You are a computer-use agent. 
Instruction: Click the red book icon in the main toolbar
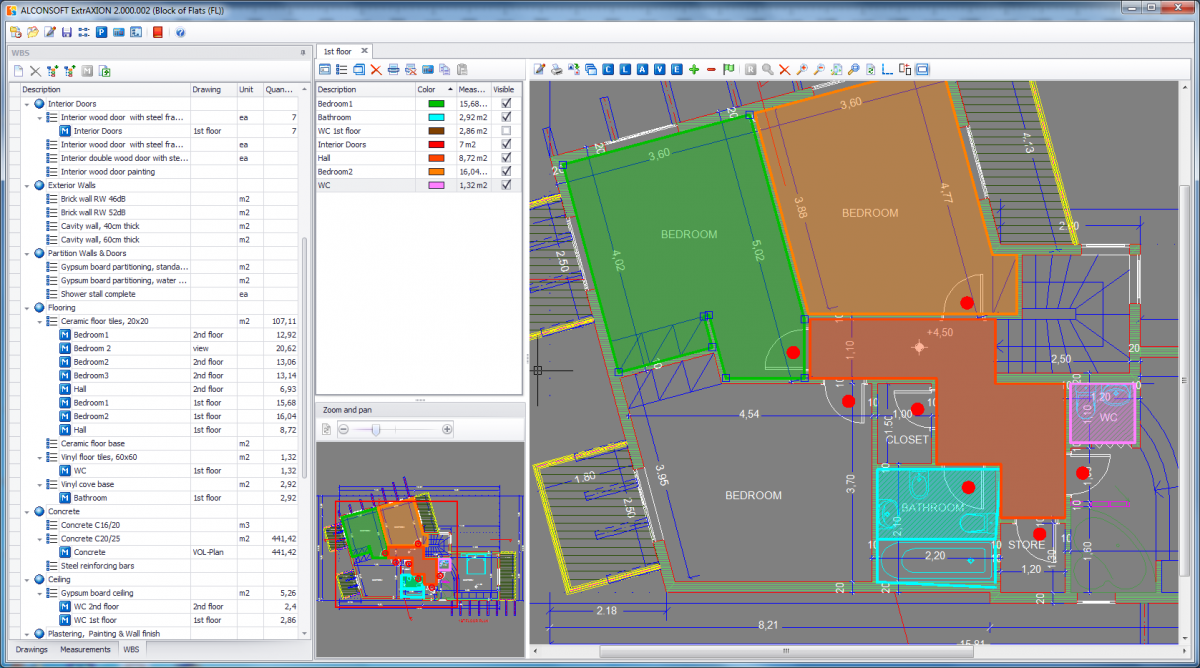coord(157,33)
